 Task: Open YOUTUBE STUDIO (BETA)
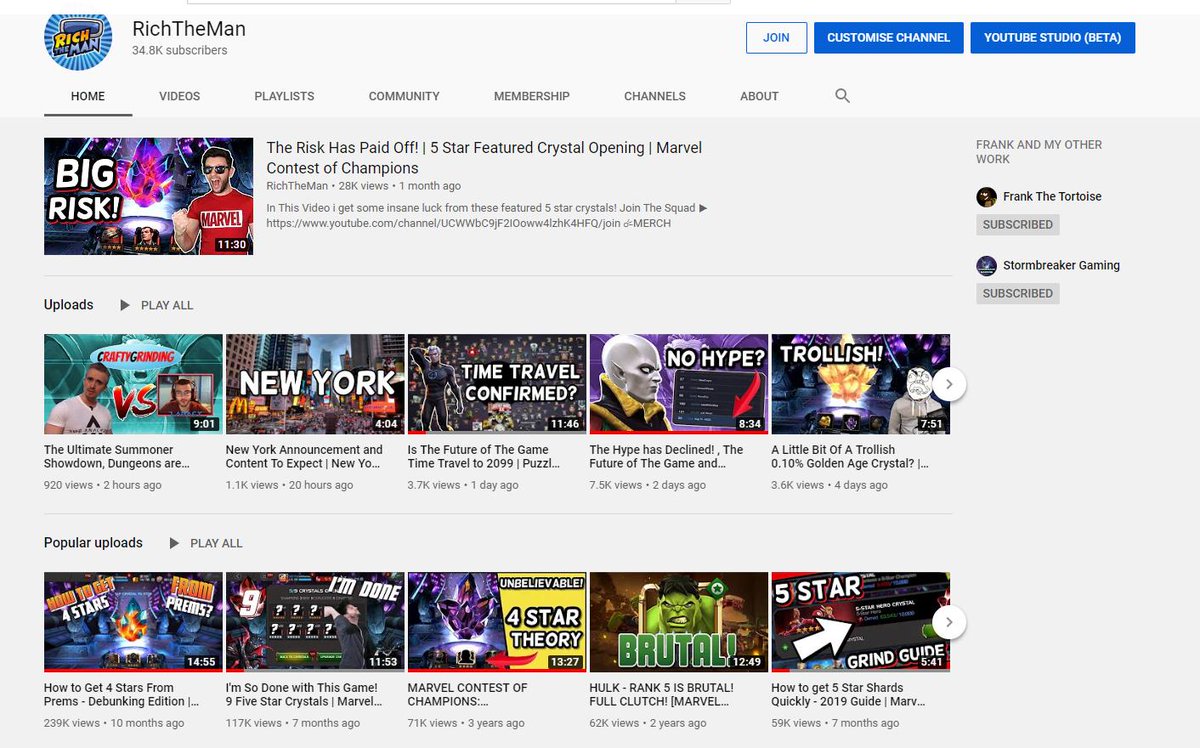[x=1052, y=38]
